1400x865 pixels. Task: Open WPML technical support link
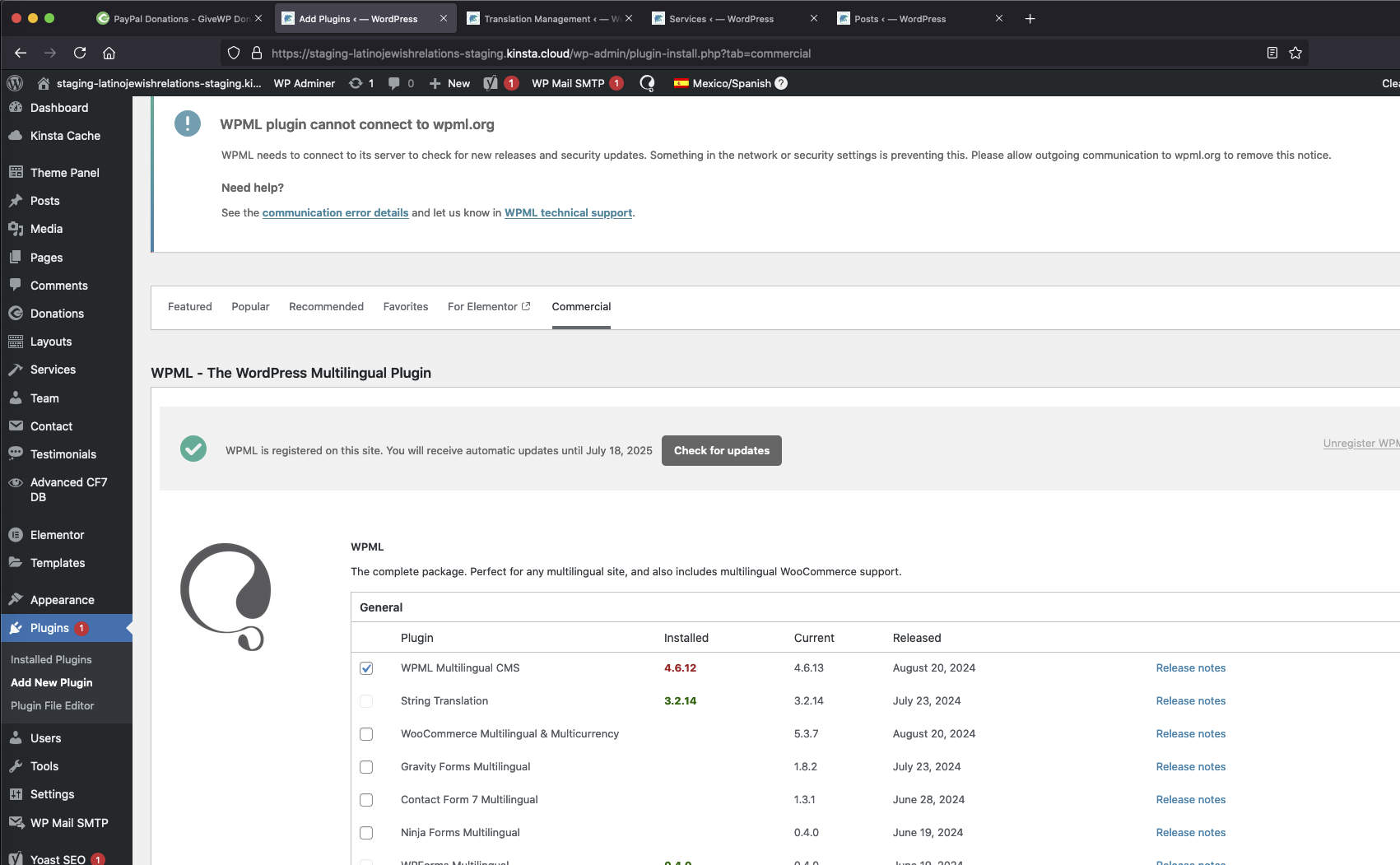(568, 212)
